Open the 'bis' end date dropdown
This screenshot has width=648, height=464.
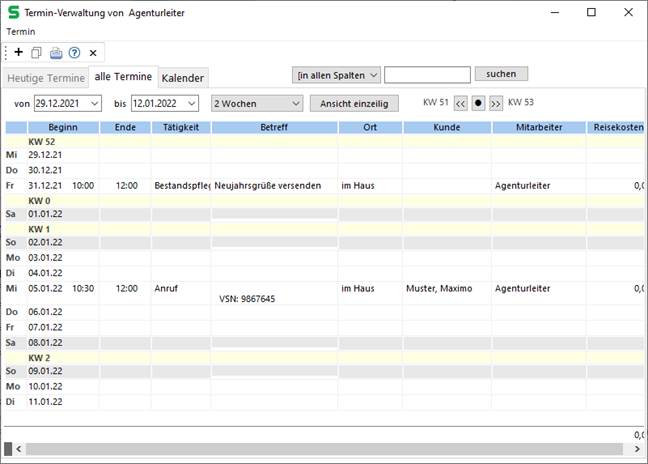[192, 103]
